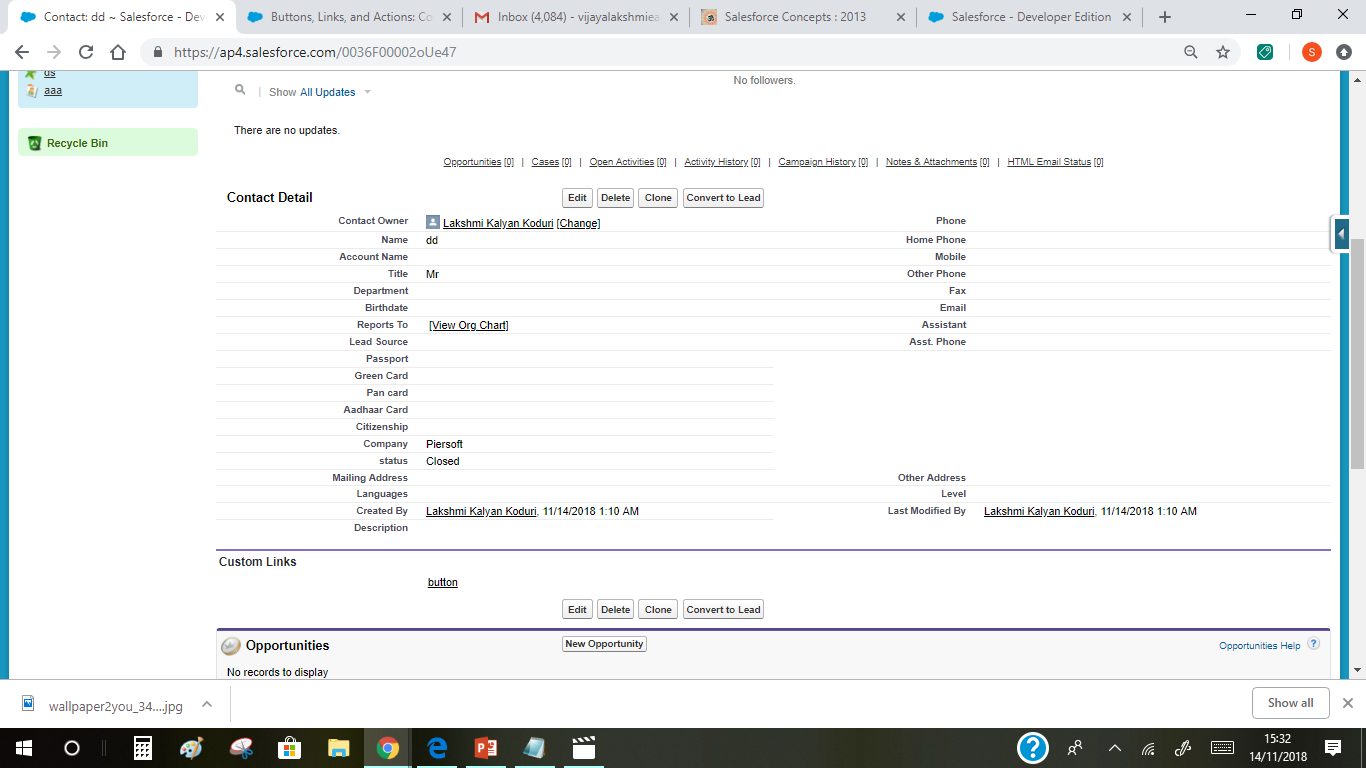Open the touch keyboard tray icon
1366x768 pixels.
point(1222,747)
